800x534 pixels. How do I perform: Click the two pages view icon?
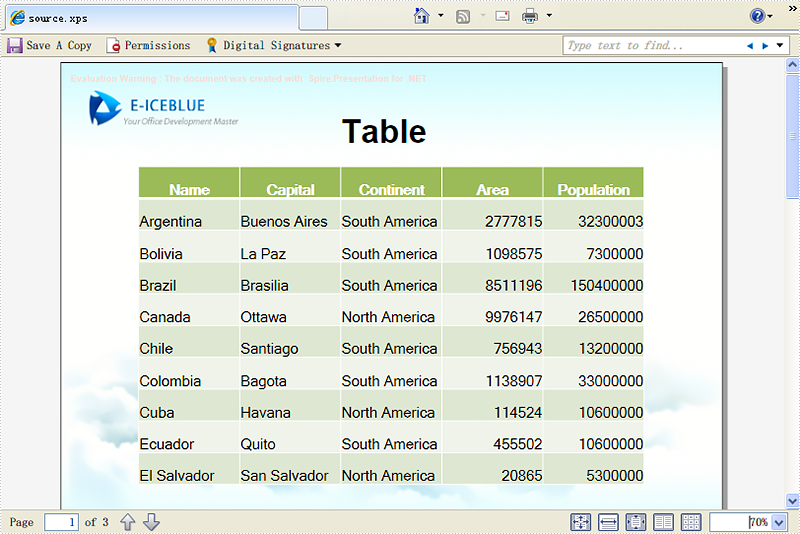(x=663, y=522)
